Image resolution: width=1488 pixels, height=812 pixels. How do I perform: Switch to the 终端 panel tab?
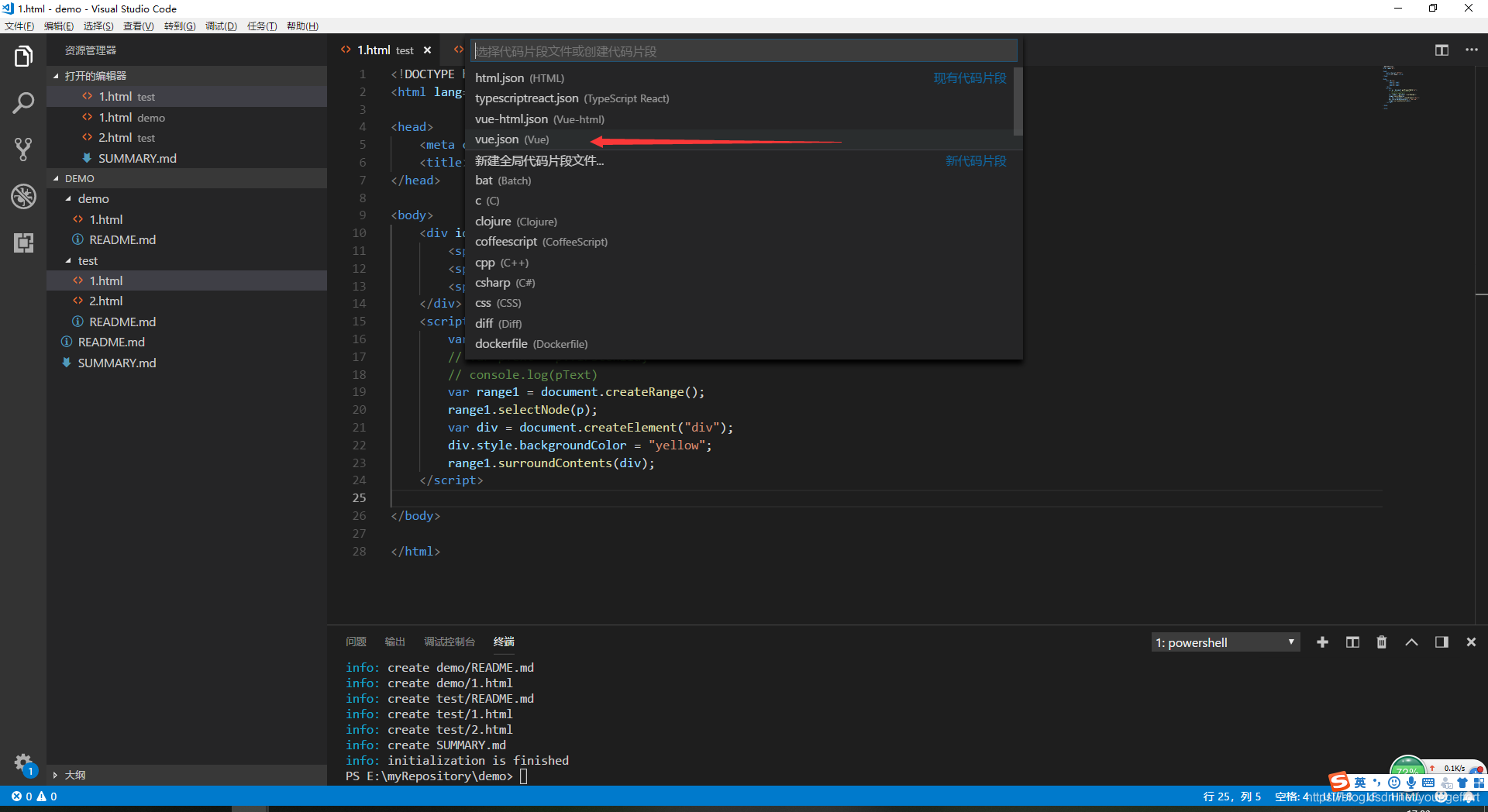pos(504,642)
